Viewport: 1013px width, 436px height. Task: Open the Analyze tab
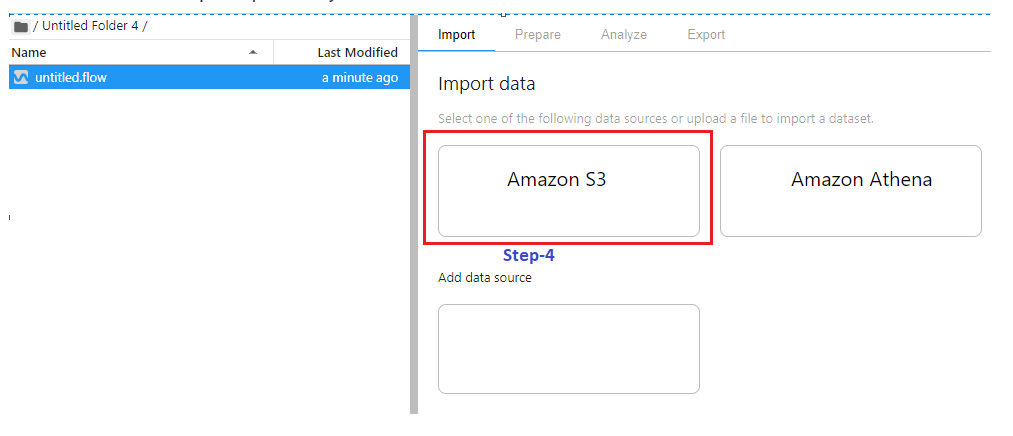tap(623, 35)
